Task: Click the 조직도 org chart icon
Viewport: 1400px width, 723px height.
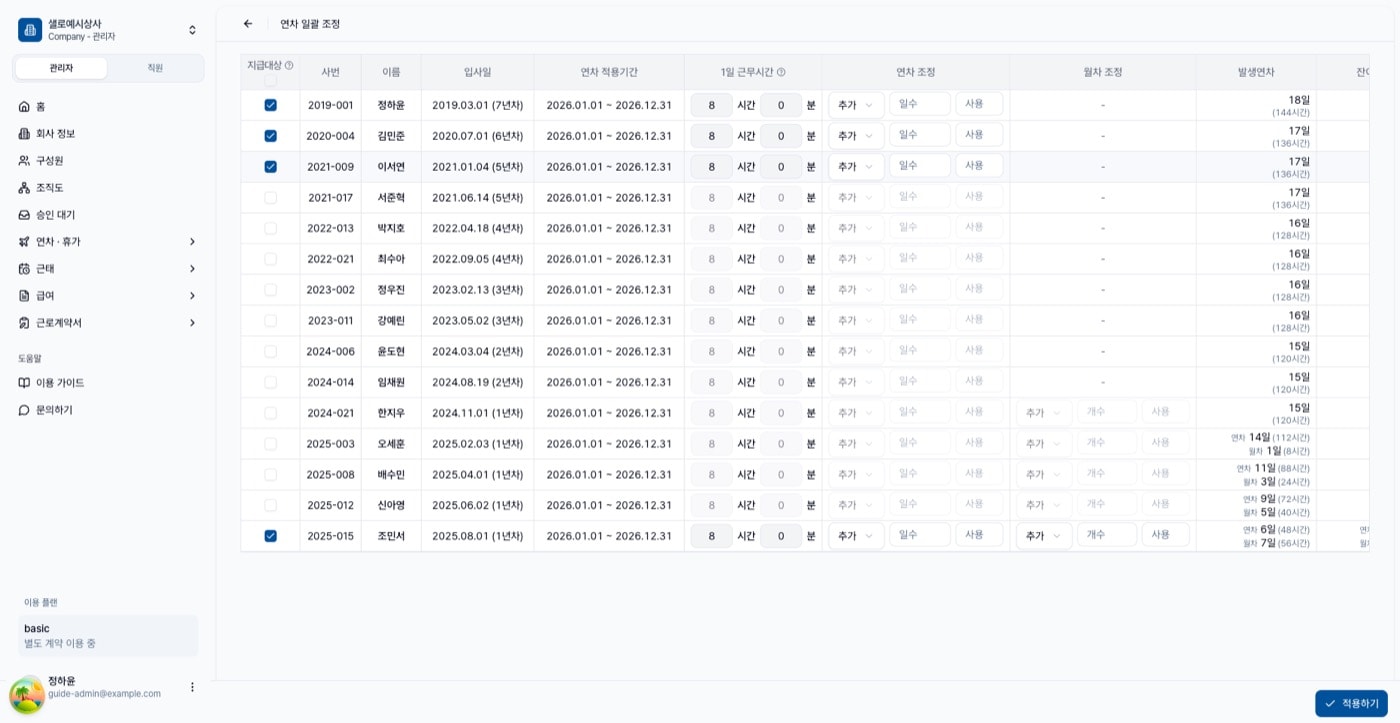Action: (x=25, y=187)
